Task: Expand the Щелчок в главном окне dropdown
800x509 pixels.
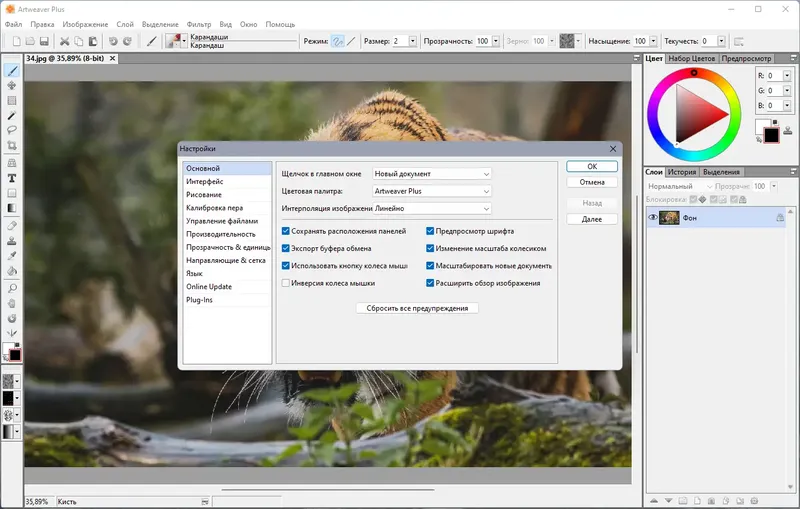Action: [x=432, y=173]
